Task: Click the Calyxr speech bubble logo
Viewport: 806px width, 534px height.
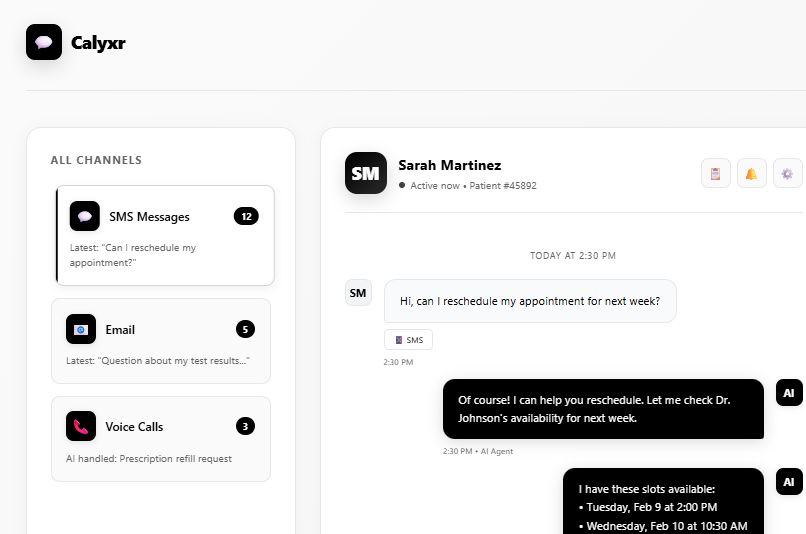Action: pos(44,42)
